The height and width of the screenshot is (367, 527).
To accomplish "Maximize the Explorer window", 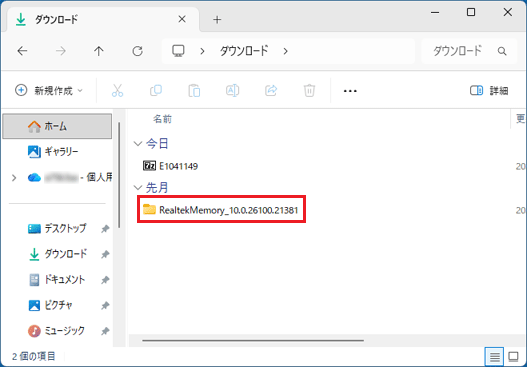I will (x=471, y=12).
